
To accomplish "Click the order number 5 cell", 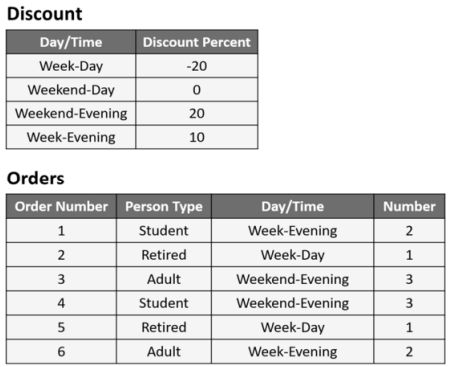I will pos(61,327).
